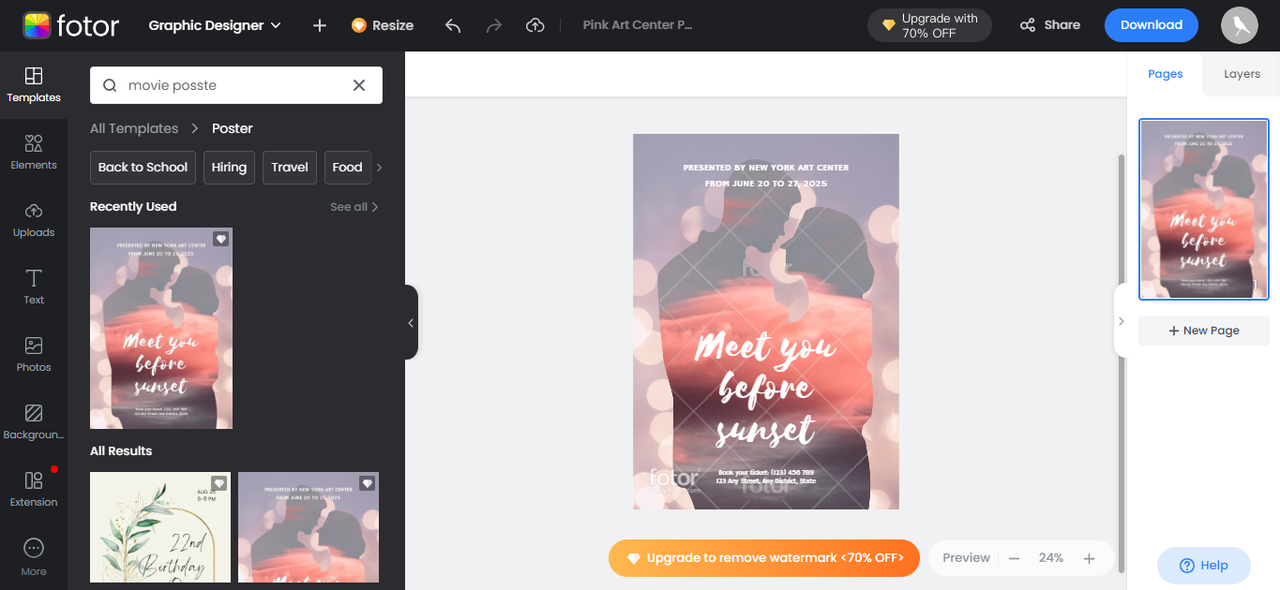1280x590 pixels.
Task: Click the Download button
Action: pyautogui.click(x=1151, y=25)
